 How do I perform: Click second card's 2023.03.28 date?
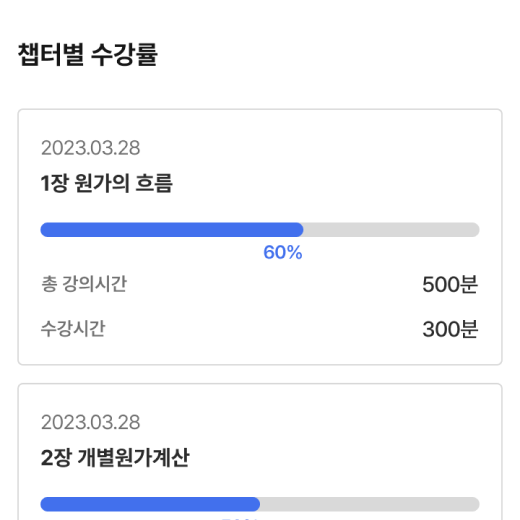pyautogui.click(x=90, y=422)
